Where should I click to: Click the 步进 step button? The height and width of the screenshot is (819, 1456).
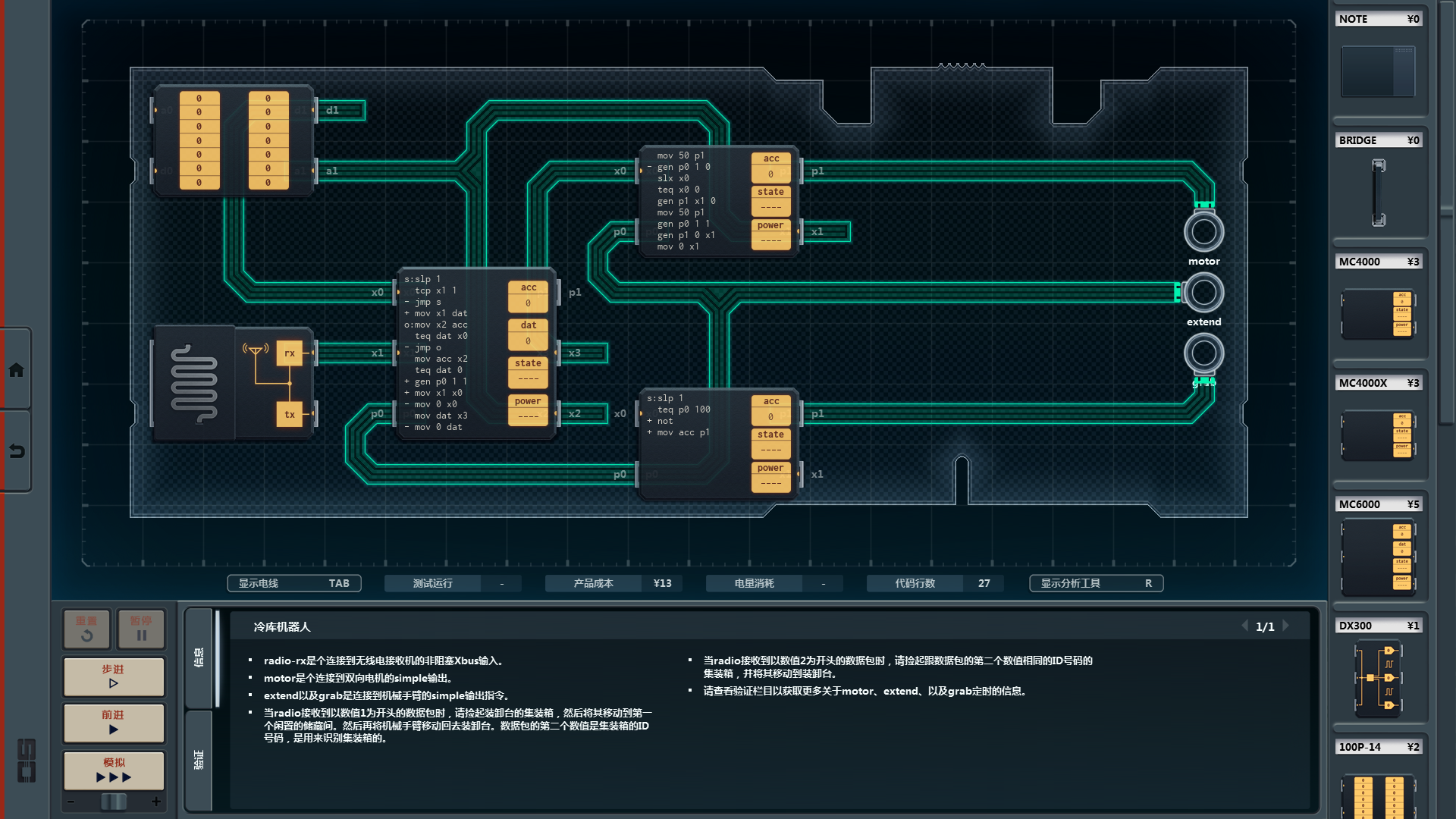pos(114,676)
